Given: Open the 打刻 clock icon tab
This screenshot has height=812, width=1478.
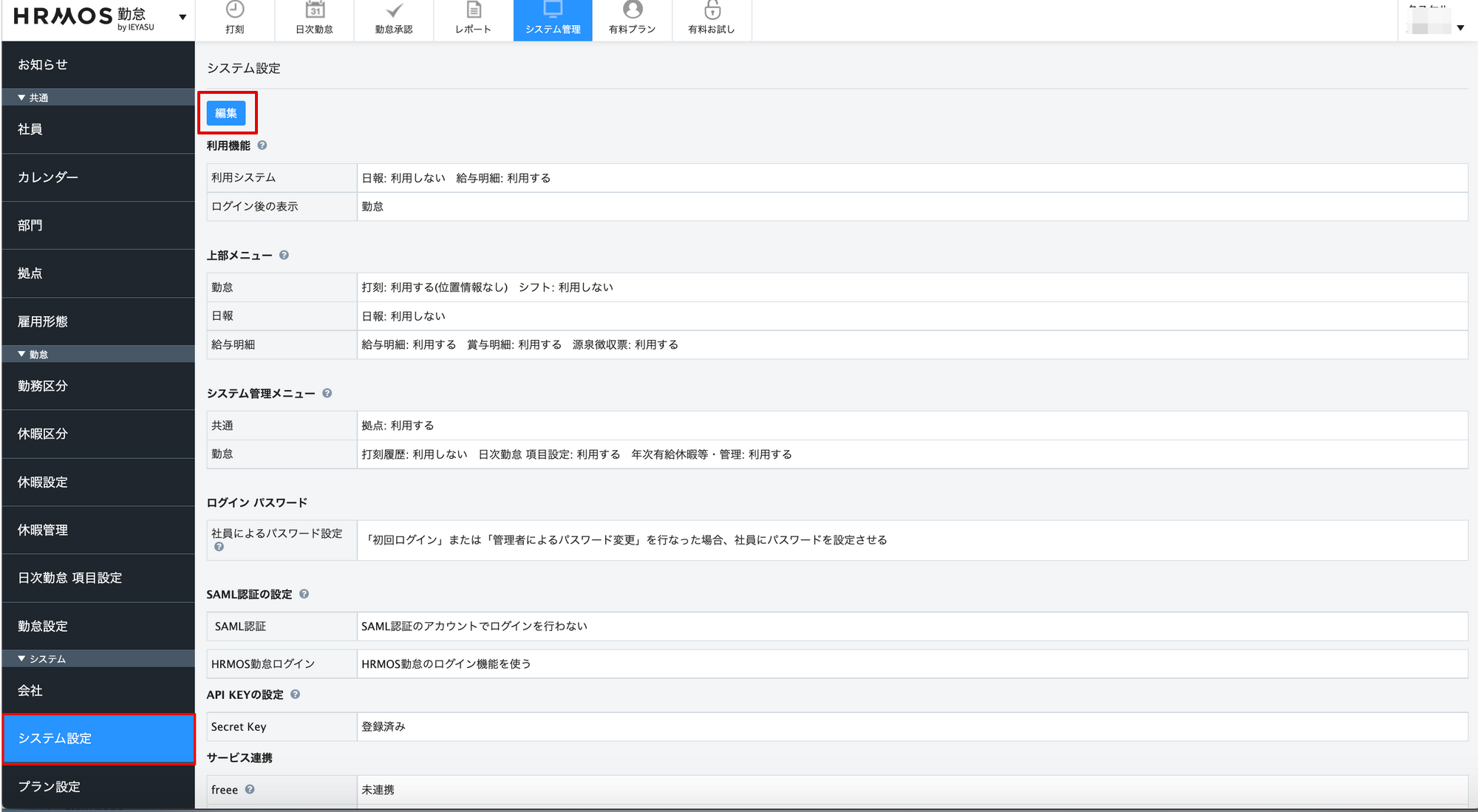Looking at the screenshot, I should [x=235, y=19].
